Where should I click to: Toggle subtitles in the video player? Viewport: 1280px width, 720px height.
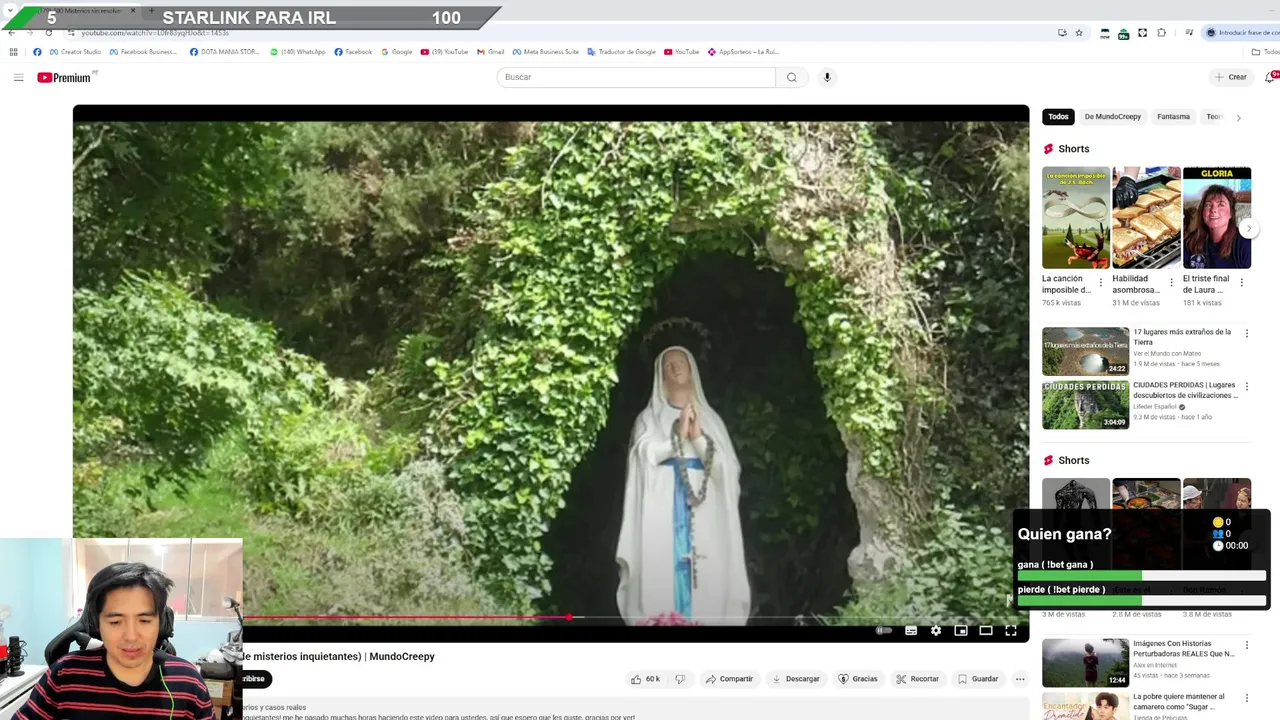(x=911, y=630)
